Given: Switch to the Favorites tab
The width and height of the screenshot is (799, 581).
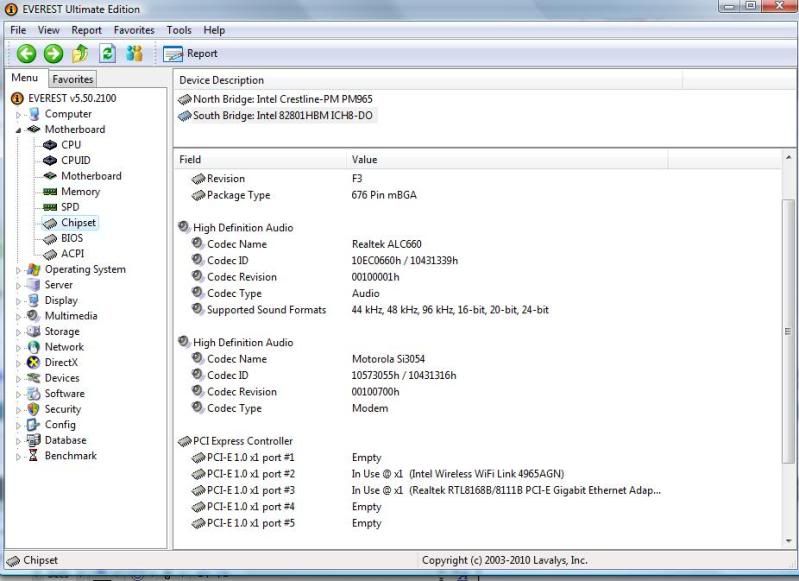Looking at the screenshot, I should point(72,79).
